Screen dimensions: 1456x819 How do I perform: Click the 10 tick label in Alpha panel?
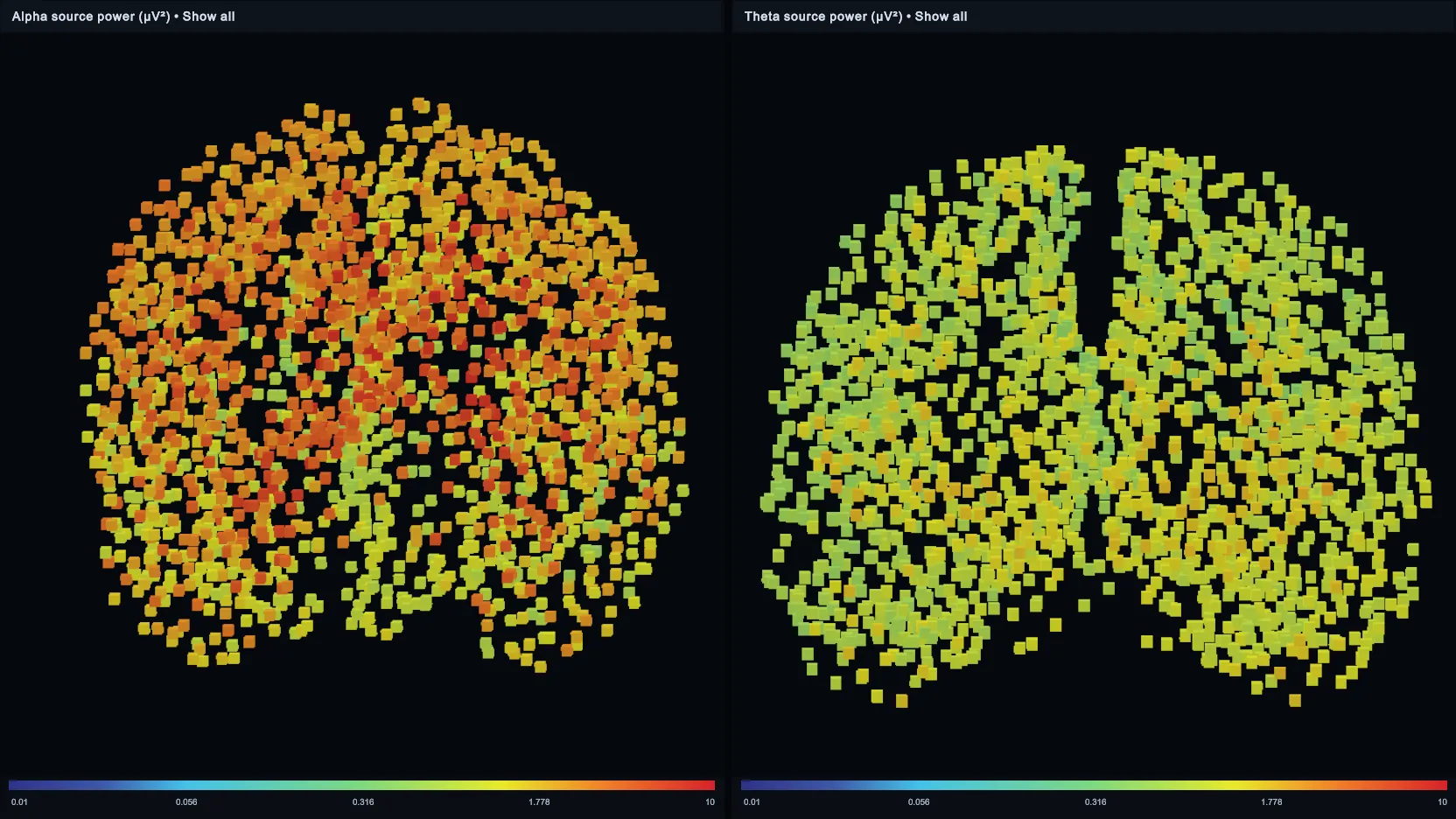click(x=710, y=802)
